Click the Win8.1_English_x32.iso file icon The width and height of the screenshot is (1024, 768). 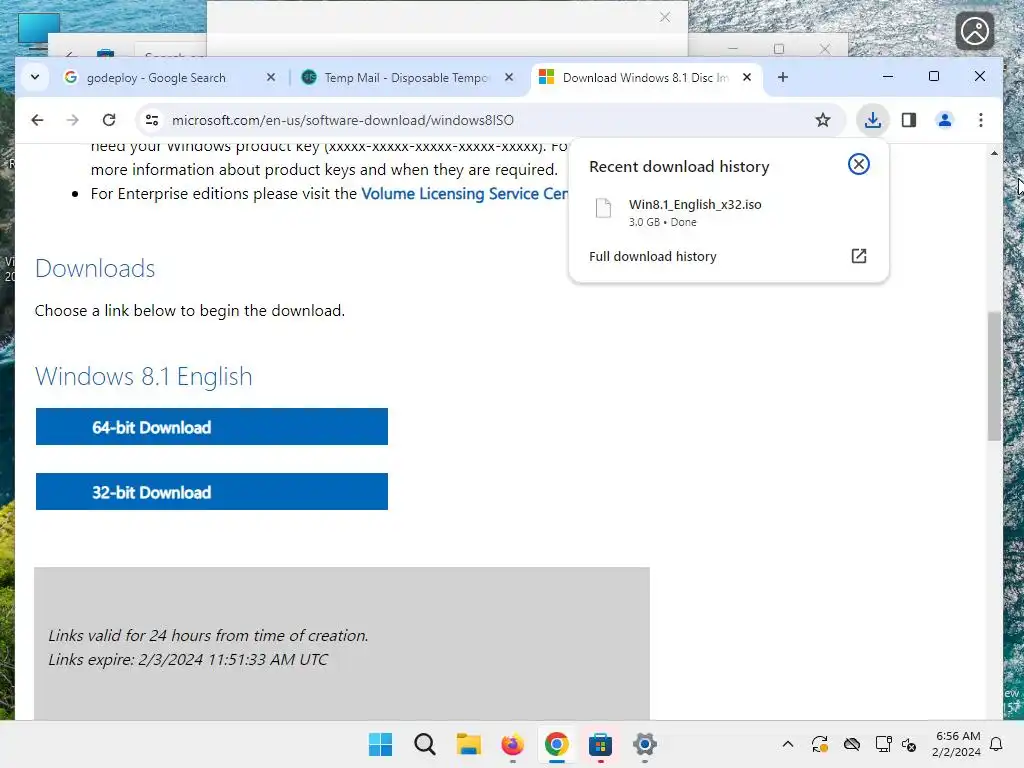pyautogui.click(x=603, y=208)
